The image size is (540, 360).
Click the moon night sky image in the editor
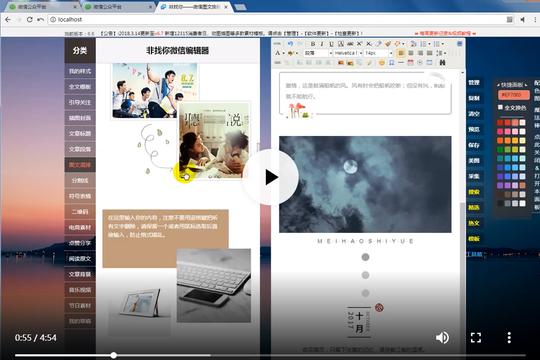(x=365, y=184)
